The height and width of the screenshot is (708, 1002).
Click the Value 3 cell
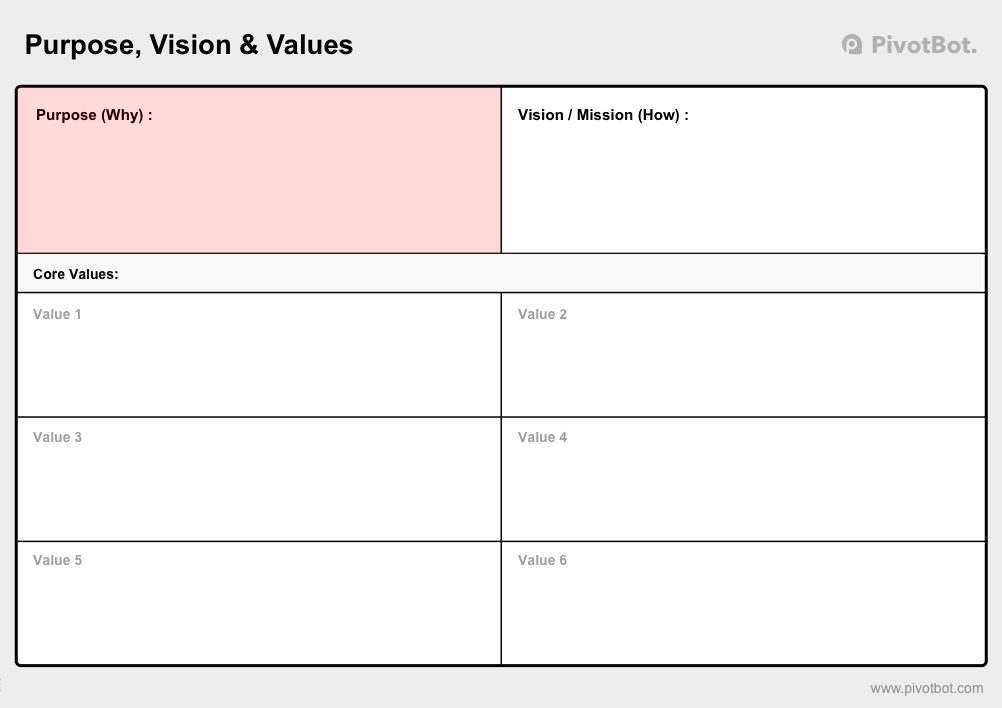259,479
